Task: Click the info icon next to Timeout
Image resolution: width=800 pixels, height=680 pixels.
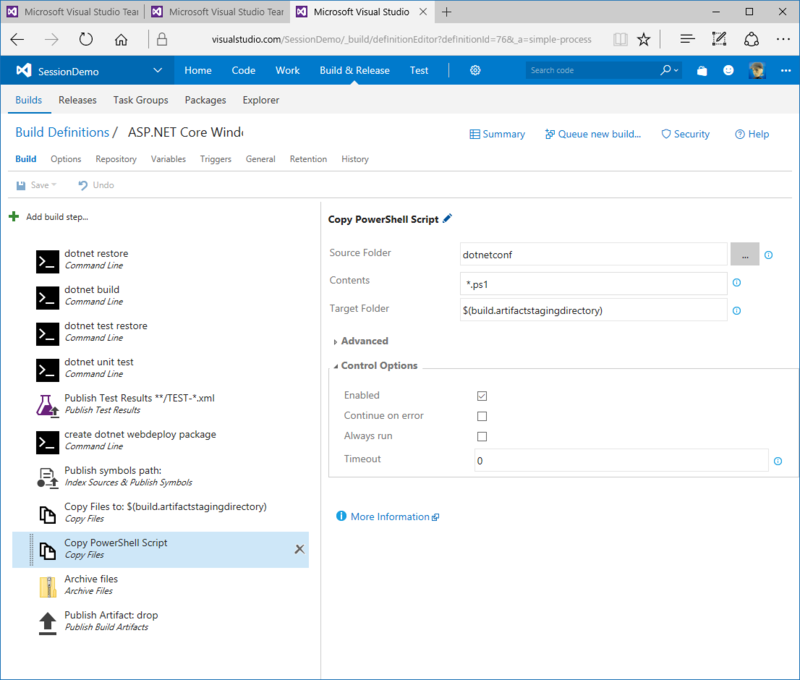Action: tap(778, 461)
